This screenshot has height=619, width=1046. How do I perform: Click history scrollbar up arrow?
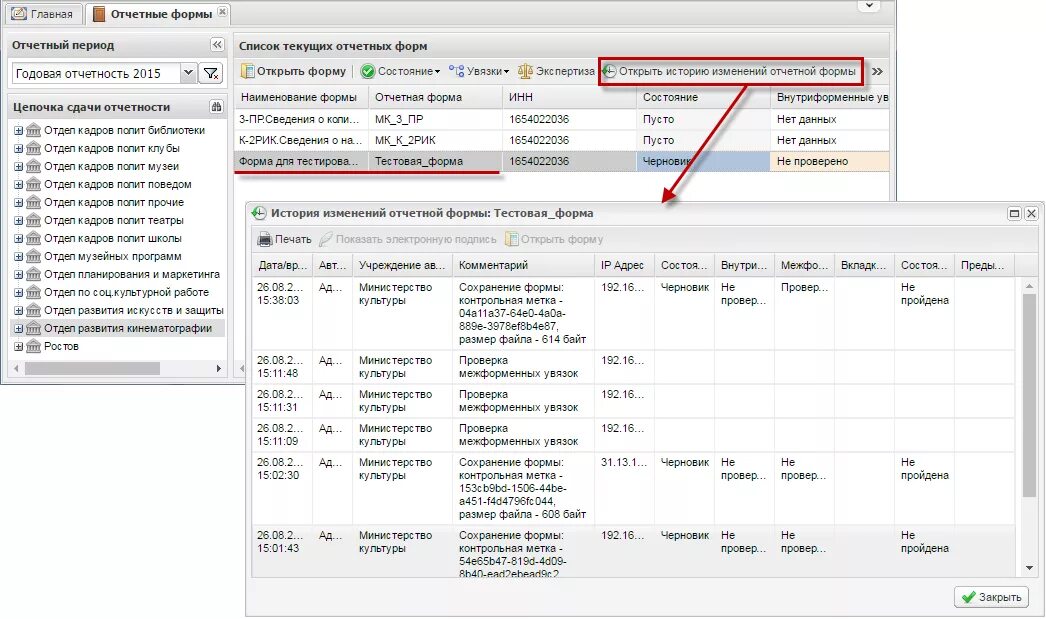[x=1029, y=285]
